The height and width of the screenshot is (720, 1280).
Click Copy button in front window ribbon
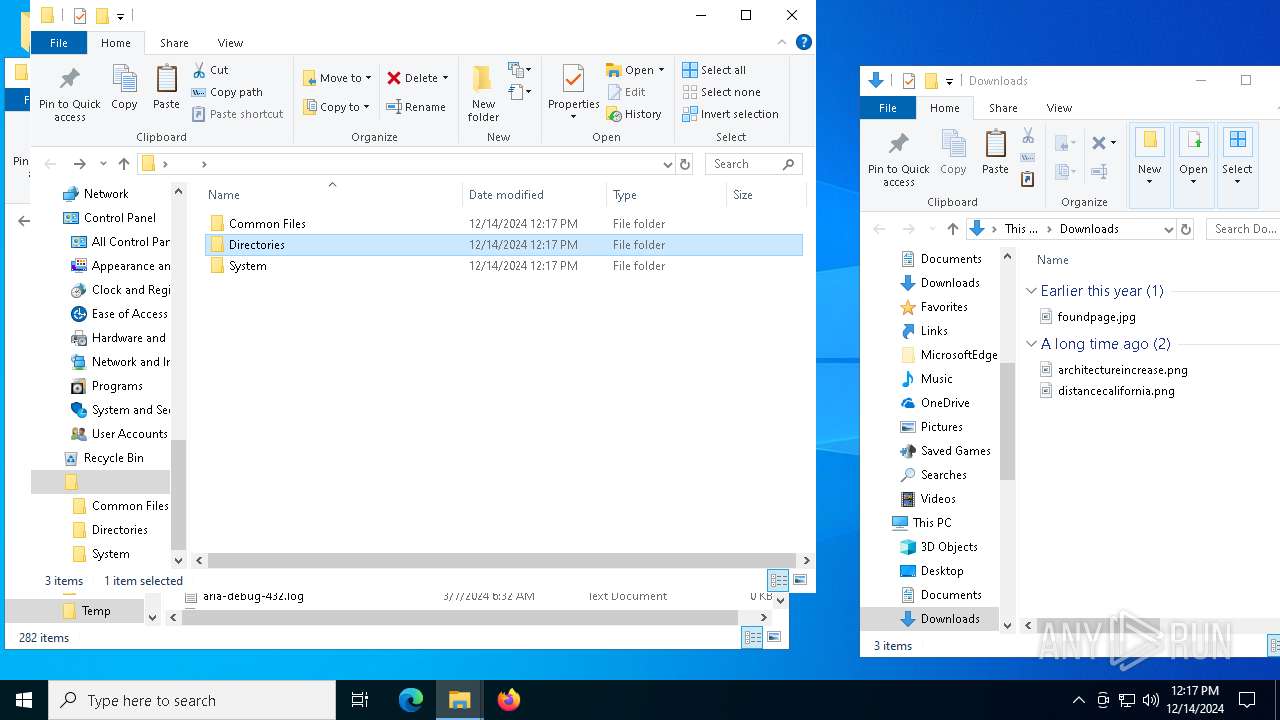(x=124, y=88)
